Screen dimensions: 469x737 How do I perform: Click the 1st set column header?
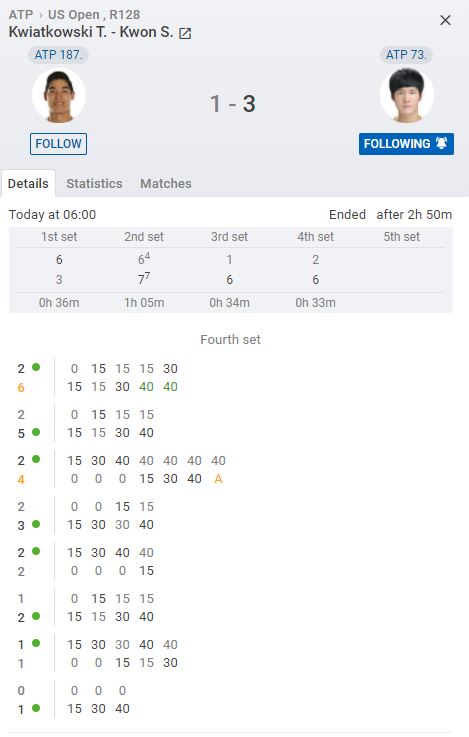(59, 237)
